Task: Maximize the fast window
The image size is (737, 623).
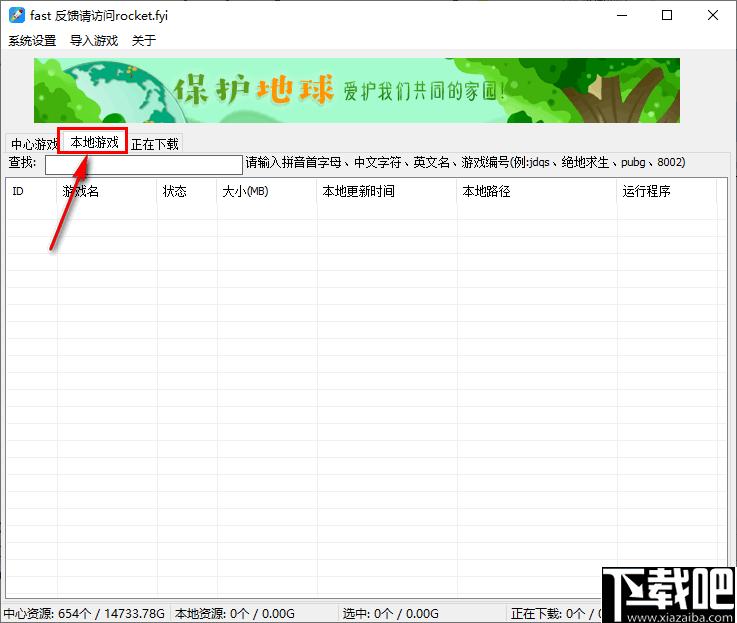Action: click(x=666, y=15)
